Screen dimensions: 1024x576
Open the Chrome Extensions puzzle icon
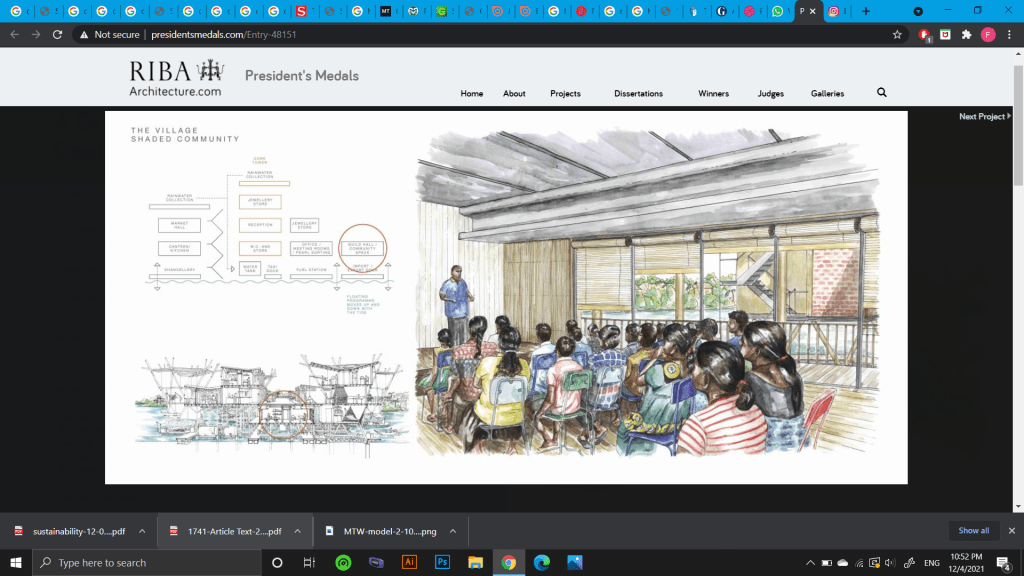[x=966, y=34]
